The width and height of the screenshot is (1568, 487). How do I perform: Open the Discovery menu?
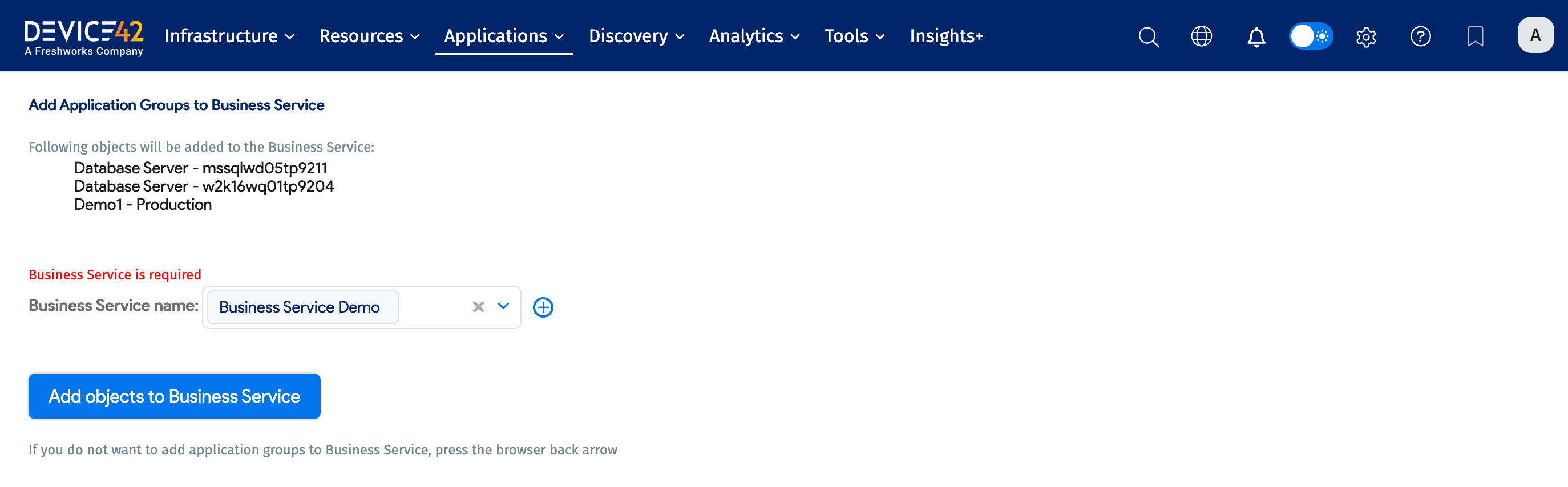point(636,36)
